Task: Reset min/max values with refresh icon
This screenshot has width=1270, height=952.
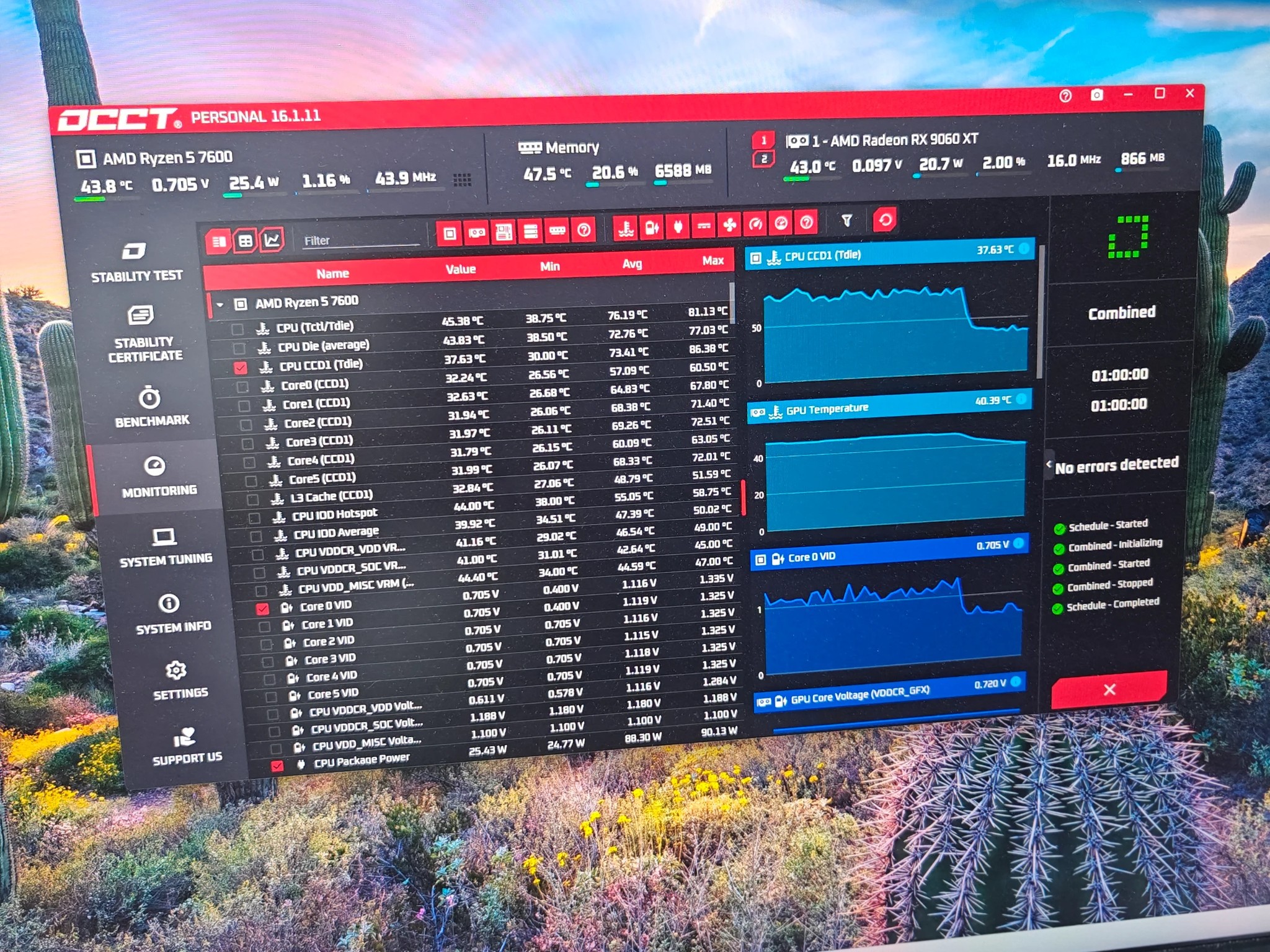Action: tap(885, 219)
